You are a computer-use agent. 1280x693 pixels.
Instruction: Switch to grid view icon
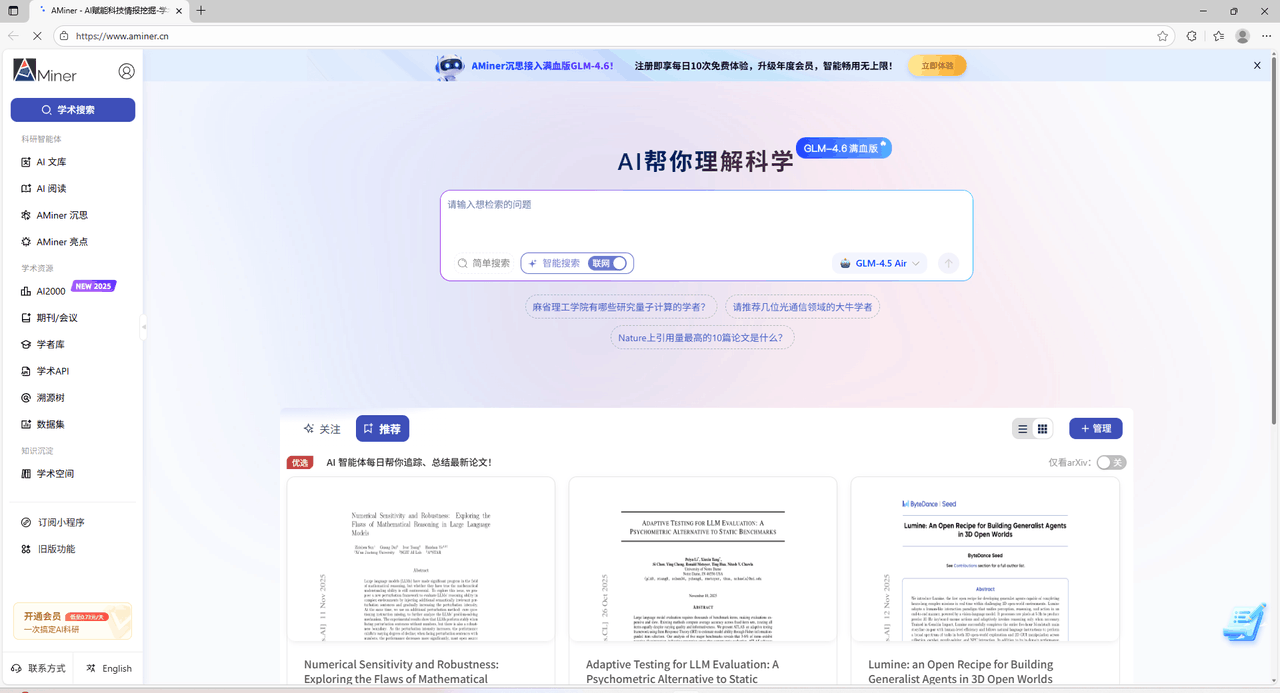pyautogui.click(x=1042, y=429)
